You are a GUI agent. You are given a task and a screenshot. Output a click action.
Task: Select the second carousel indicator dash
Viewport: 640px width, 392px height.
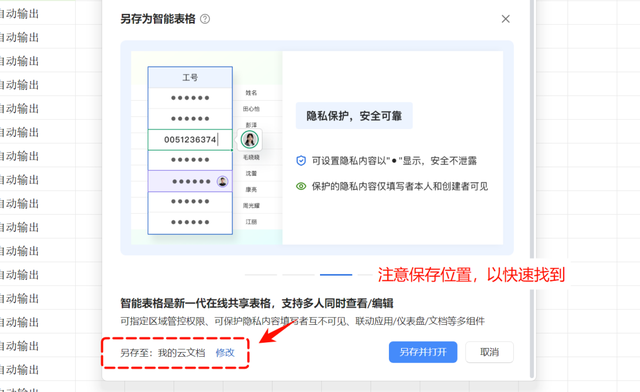click(x=298, y=275)
